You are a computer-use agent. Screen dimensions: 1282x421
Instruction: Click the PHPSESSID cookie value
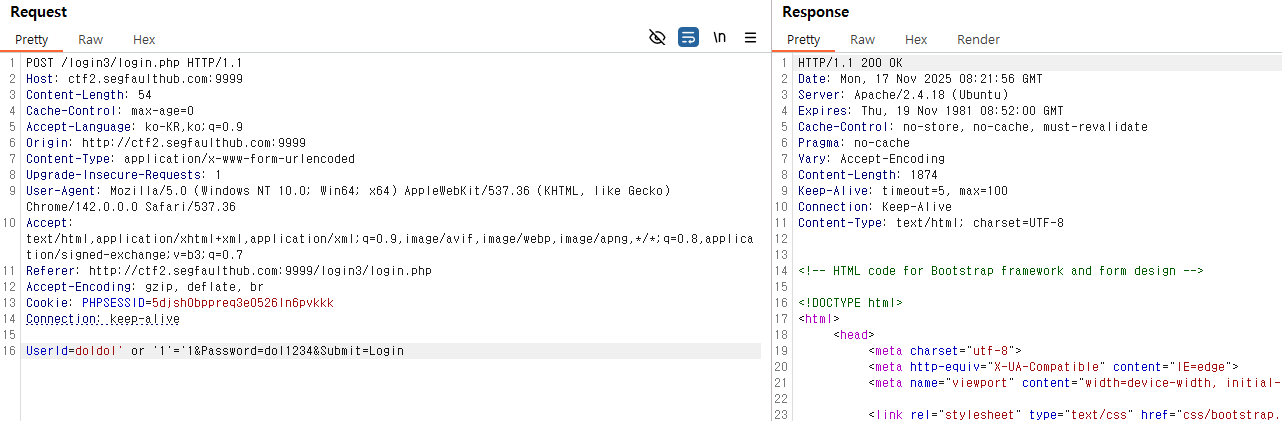[x=242, y=303]
